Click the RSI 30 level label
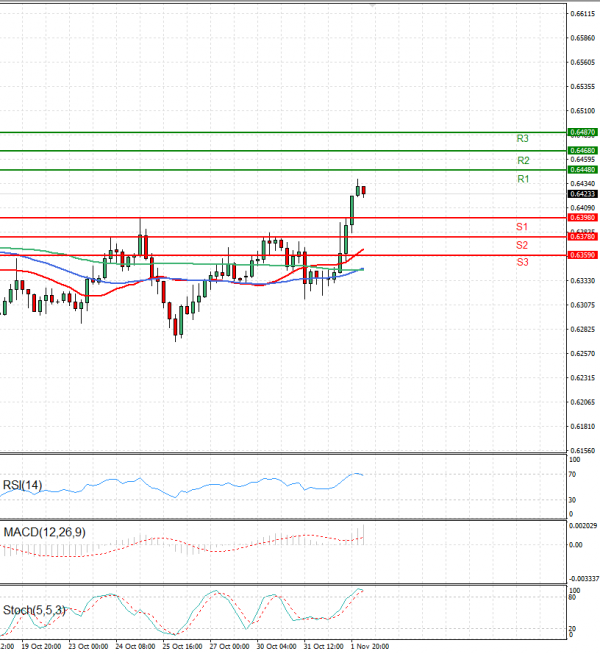The width and height of the screenshot is (600, 654). tap(572, 500)
